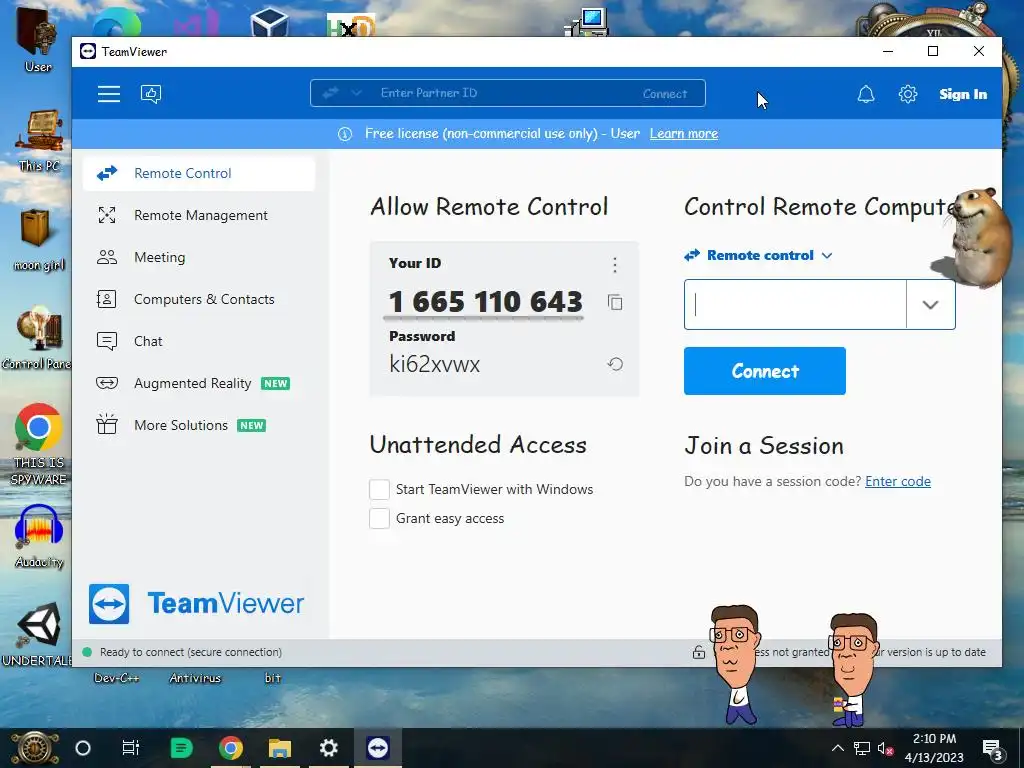Click the muted volume tray icon
Screen dimensions: 1024x768
pos(886,748)
